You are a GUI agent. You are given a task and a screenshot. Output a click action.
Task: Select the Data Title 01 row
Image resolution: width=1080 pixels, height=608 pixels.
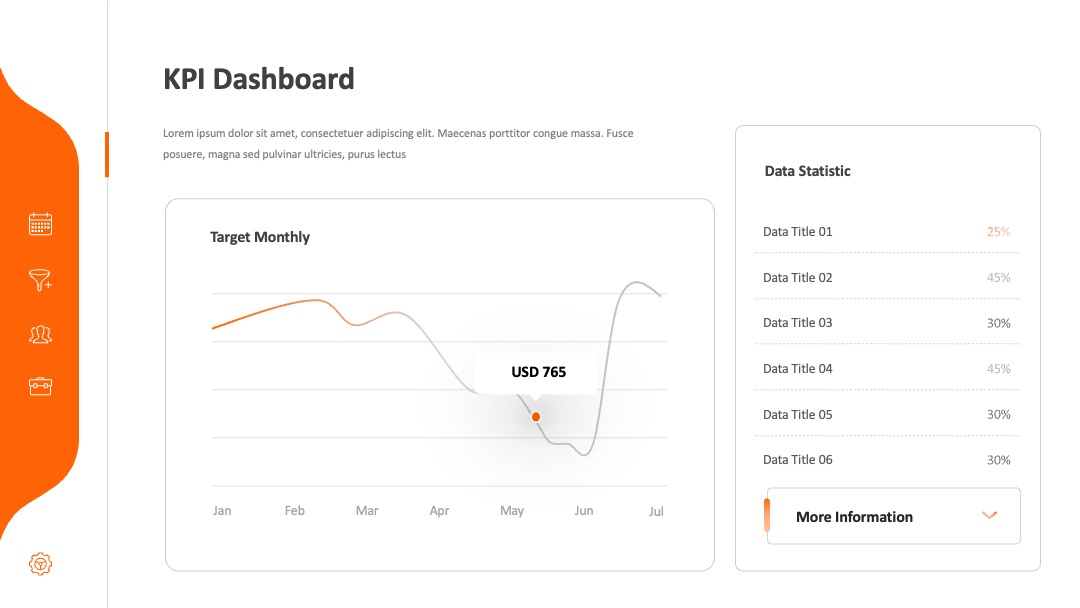(x=887, y=231)
